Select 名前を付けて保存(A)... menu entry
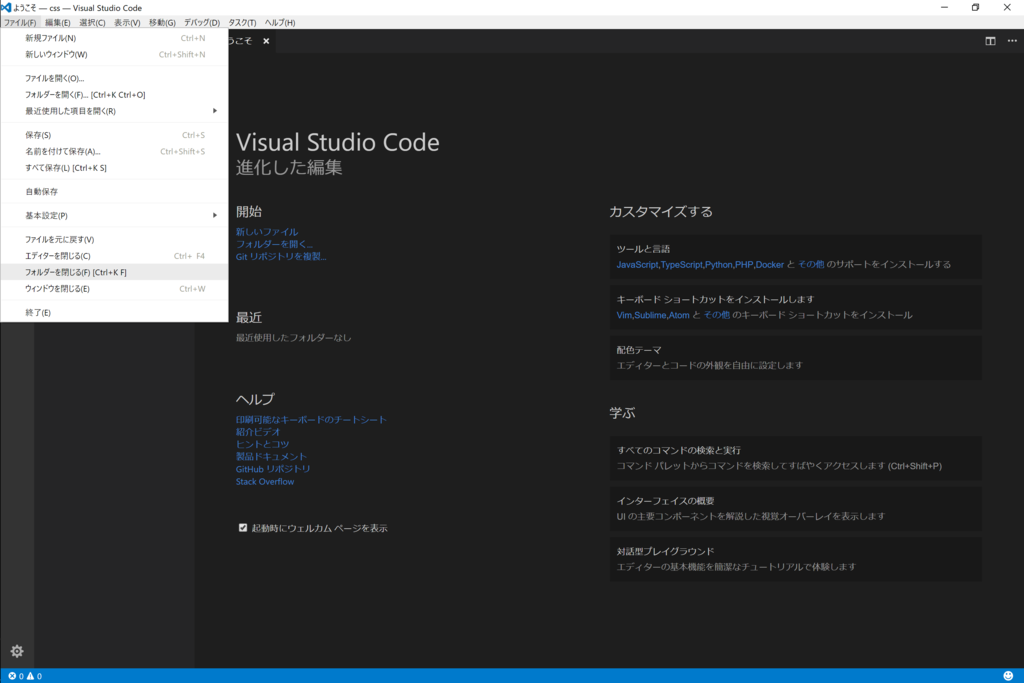The height and width of the screenshot is (683, 1024). tap(114, 151)
